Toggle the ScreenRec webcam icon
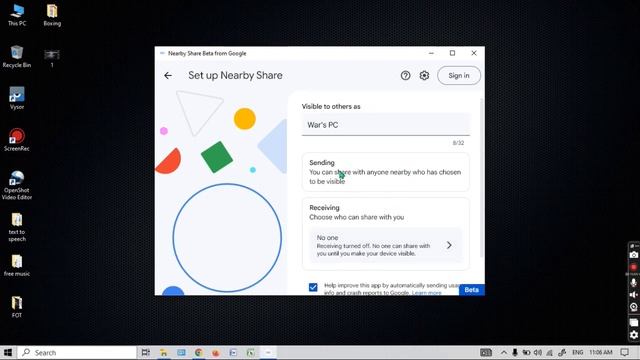This screenshot has width=640, height=360. click(633, 307)
